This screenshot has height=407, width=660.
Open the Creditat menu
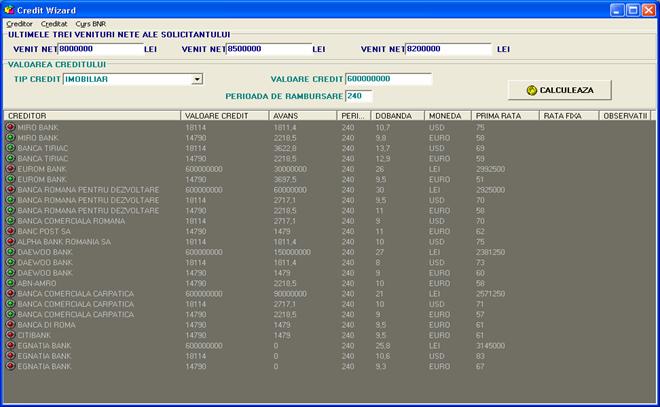click(54, 24)
